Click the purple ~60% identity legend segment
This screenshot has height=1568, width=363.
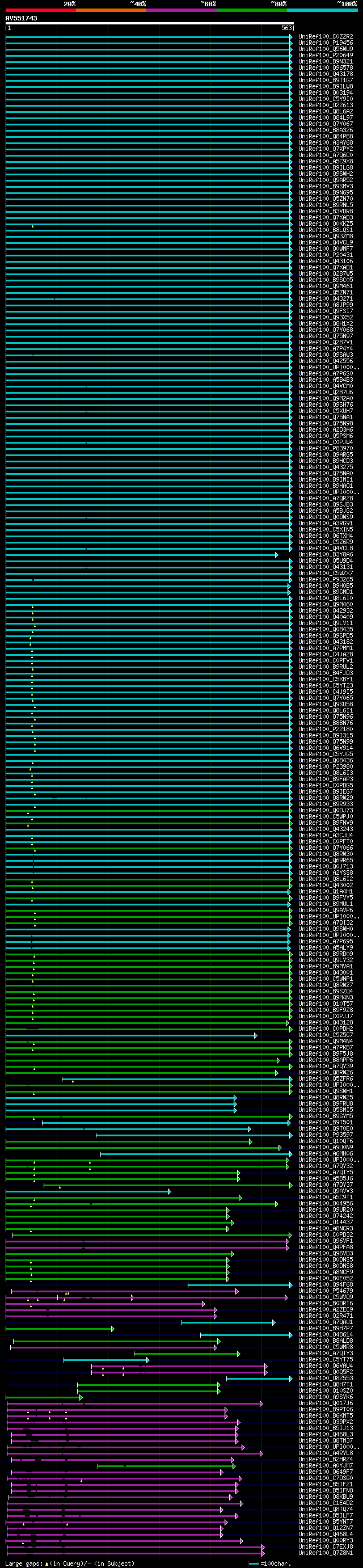[x=181, y=10]
